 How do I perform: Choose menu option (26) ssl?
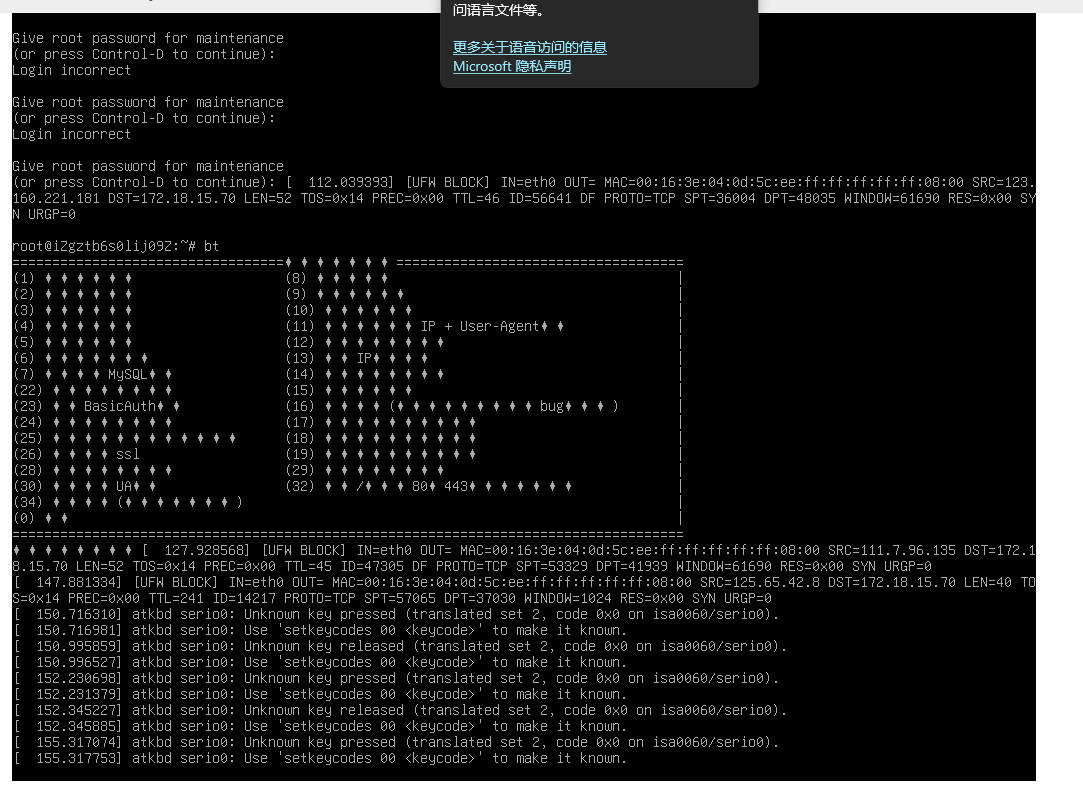[77, 454]
